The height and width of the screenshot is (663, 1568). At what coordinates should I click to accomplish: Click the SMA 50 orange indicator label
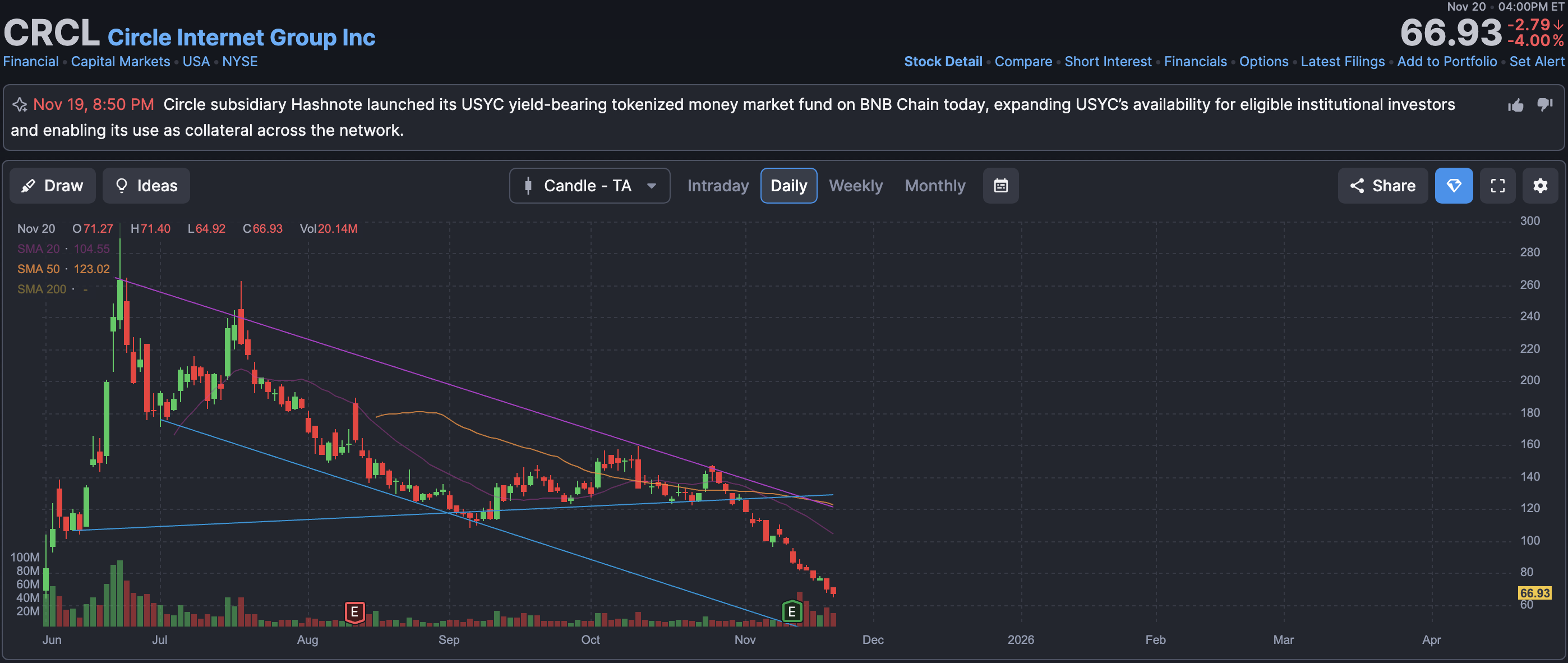(x=39, y=269)
